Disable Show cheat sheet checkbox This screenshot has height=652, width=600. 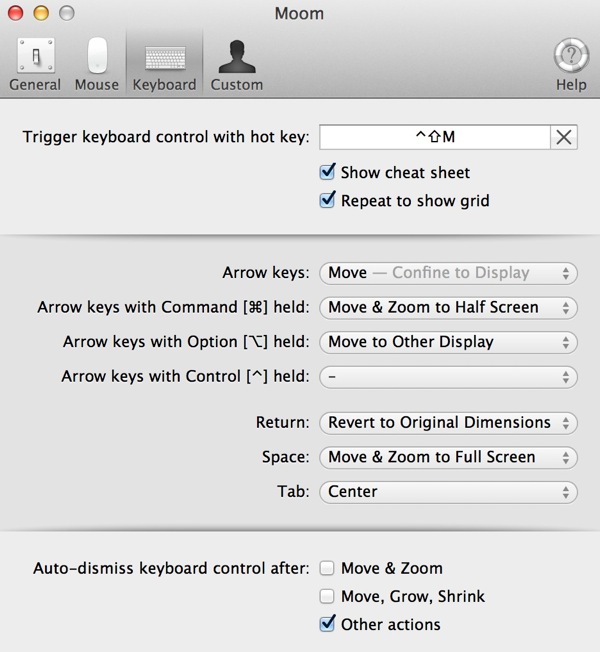pyautogui.click(x=327, y=172)
